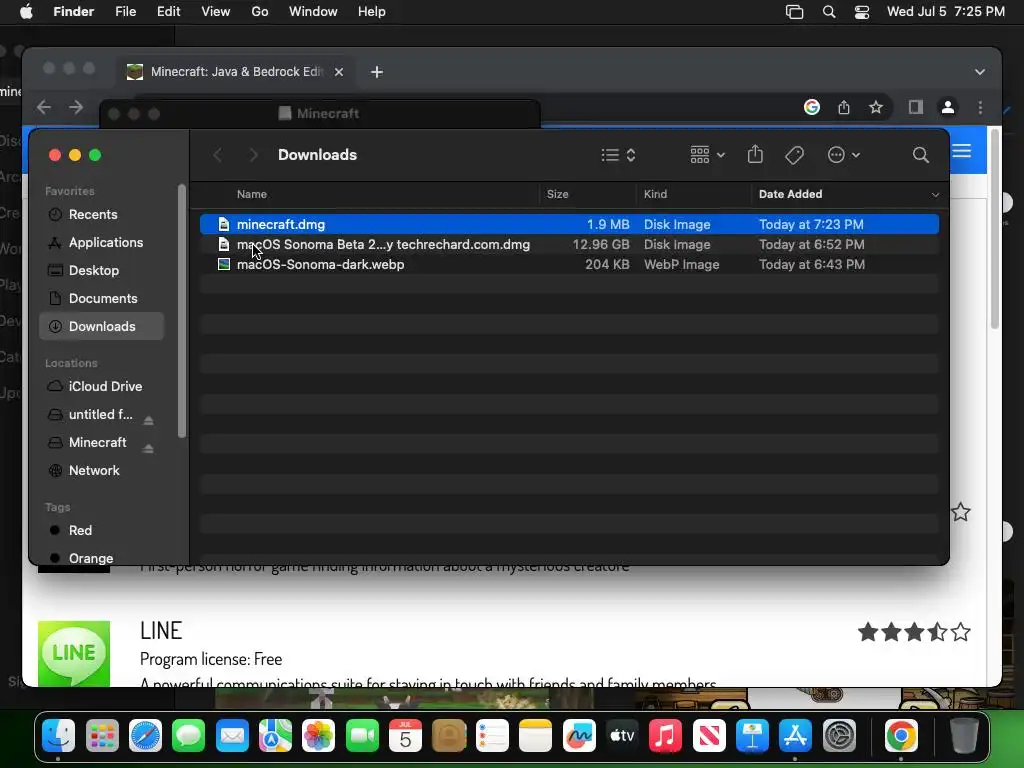Select Downloads in the Finder sidebar
1024x768 pixels.
point(102,327)
